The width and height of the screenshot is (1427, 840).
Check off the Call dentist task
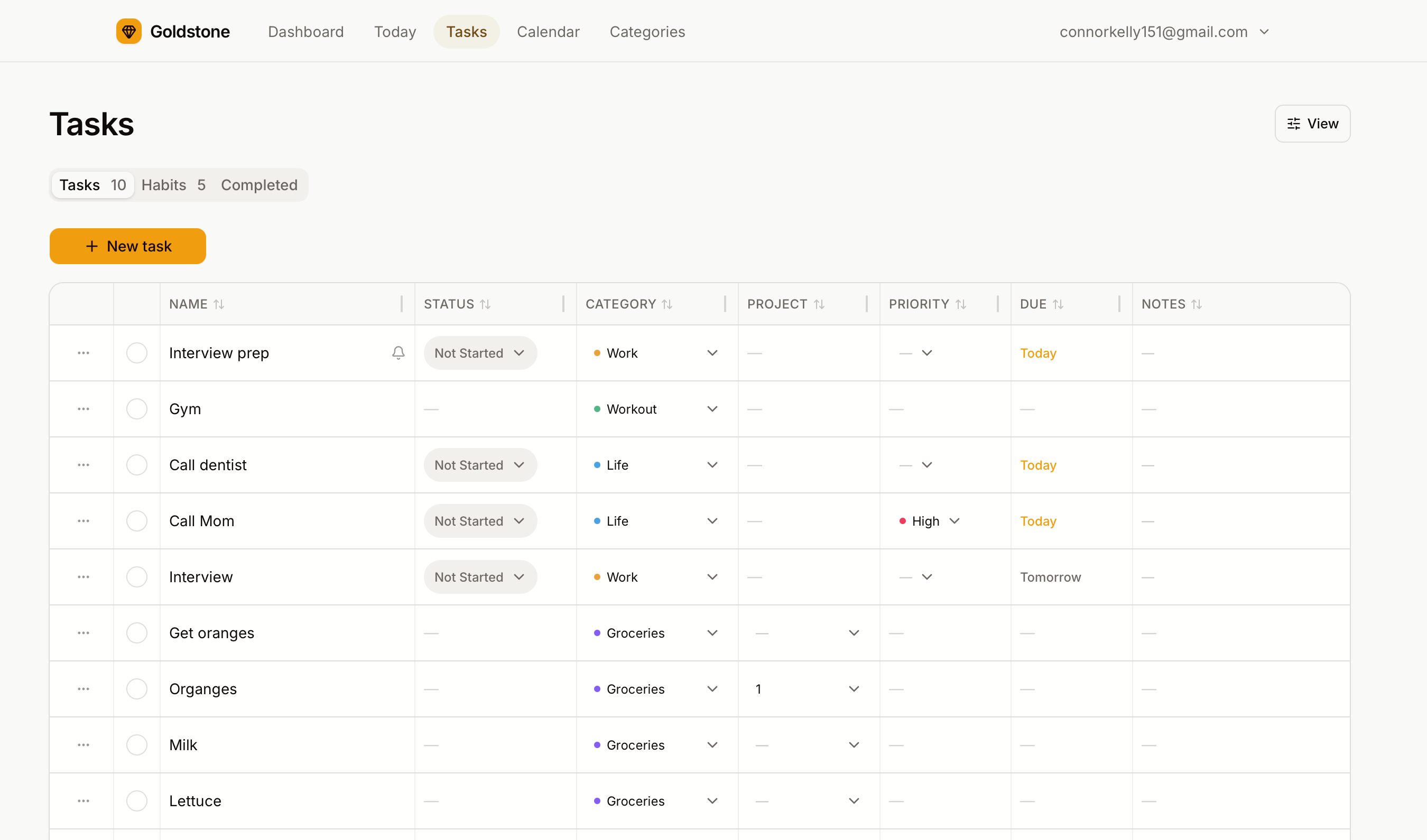[x=136, y=465]
